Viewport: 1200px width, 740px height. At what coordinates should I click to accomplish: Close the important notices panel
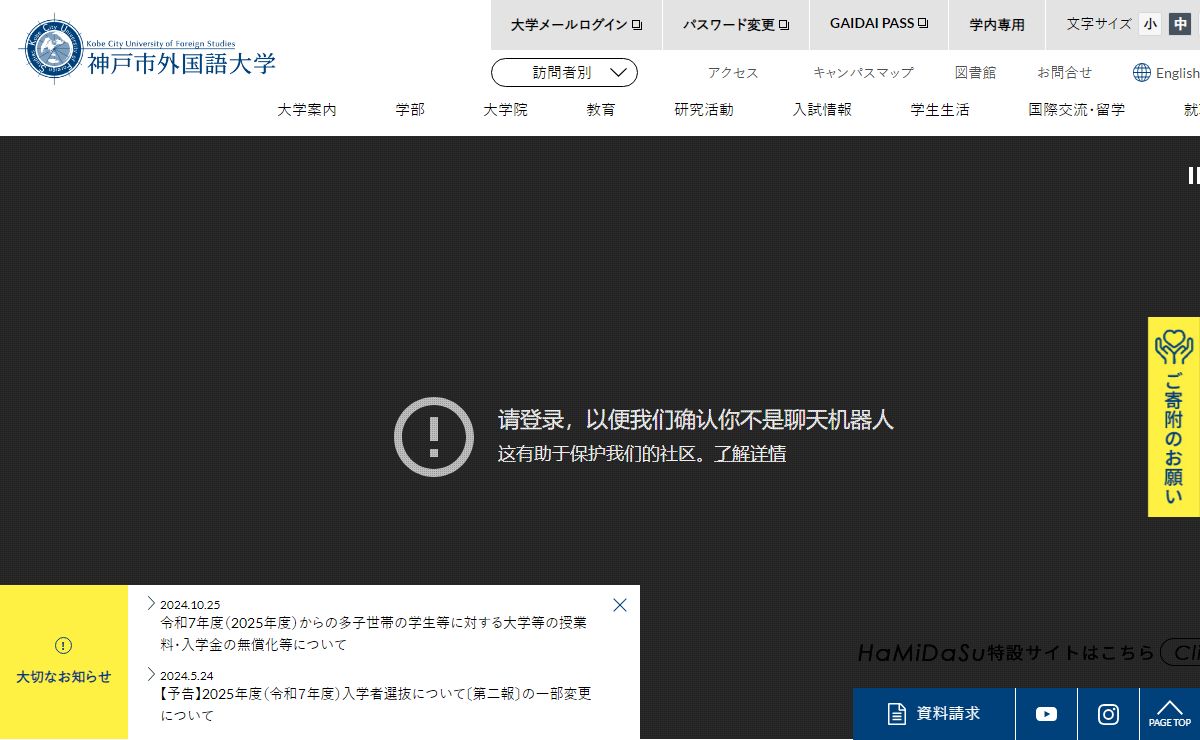620,605
